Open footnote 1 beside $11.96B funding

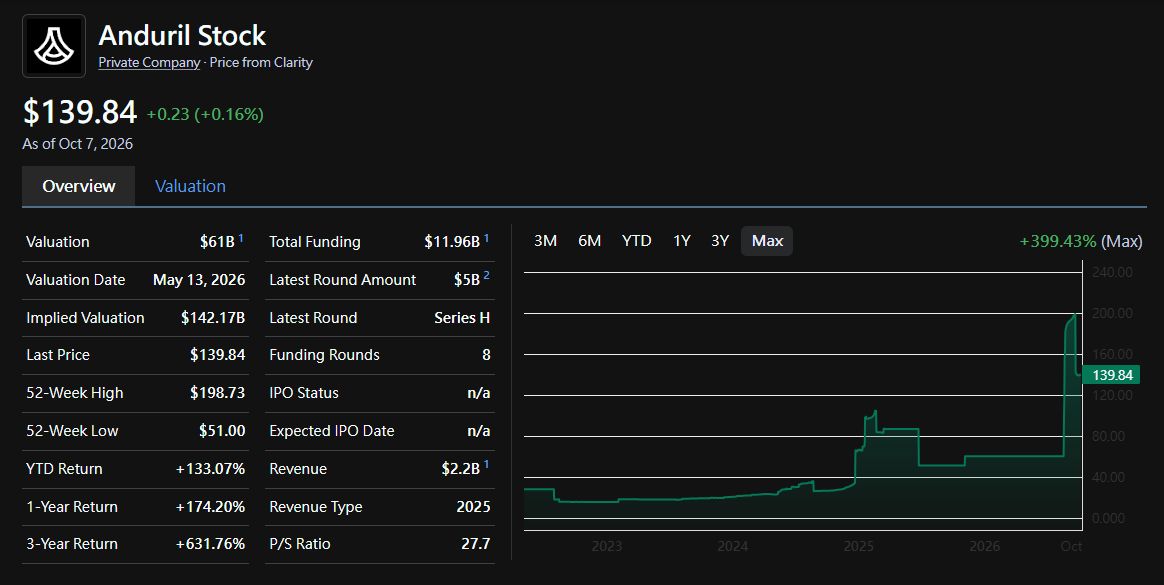[486, 238]
